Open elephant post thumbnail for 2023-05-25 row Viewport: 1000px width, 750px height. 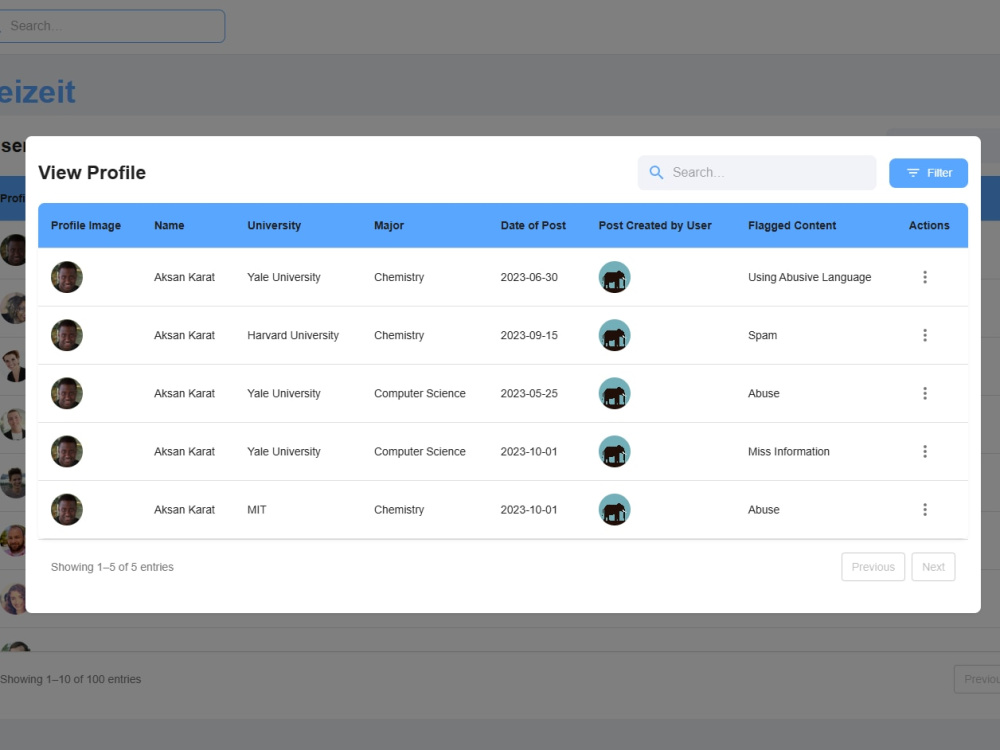tap(614, 393)
